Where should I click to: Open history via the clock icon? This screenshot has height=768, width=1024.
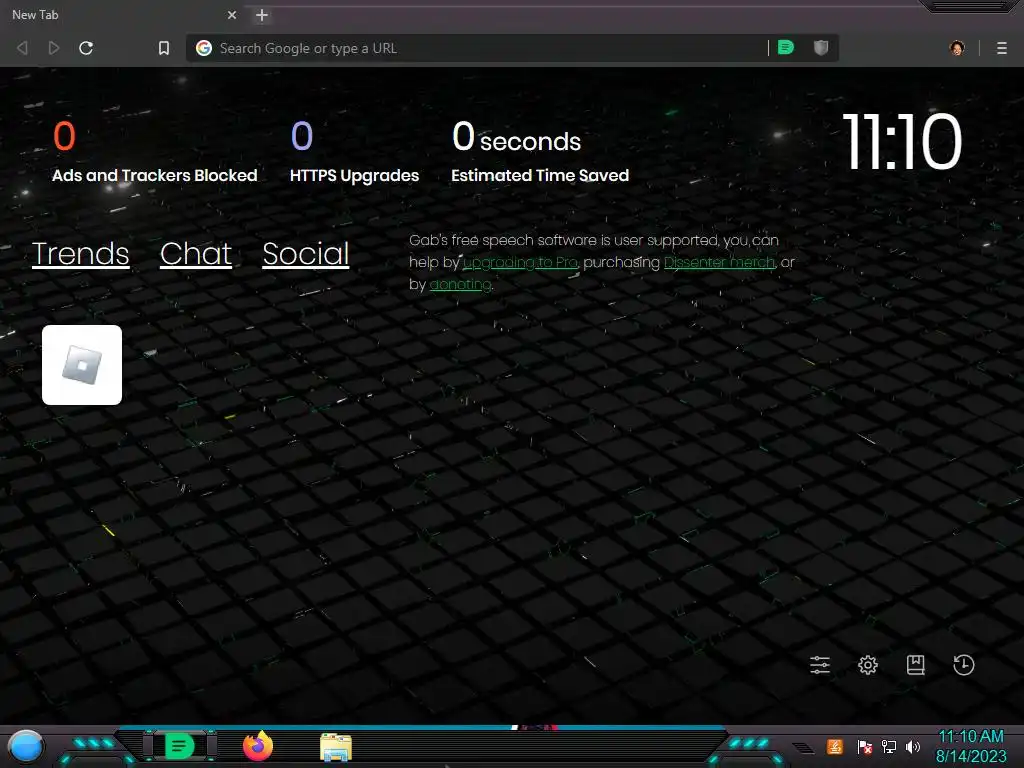tap(964, 665)
